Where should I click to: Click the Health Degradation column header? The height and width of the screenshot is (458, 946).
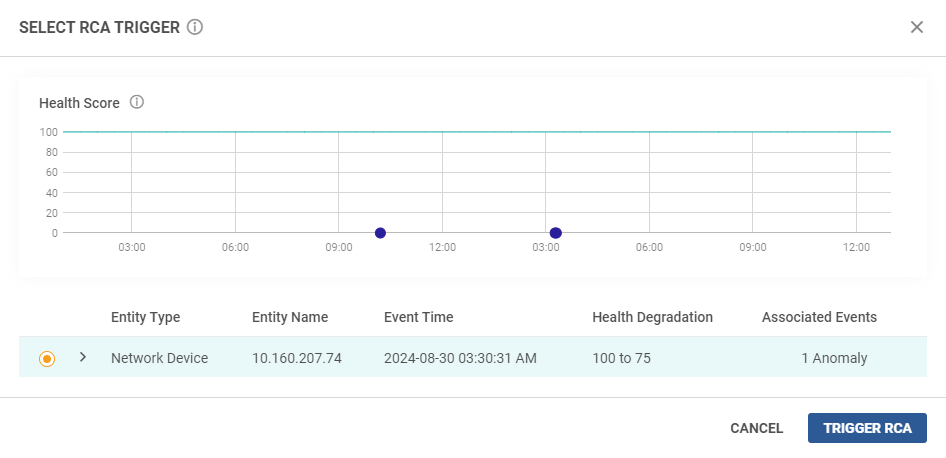click(x=652, y=317)
